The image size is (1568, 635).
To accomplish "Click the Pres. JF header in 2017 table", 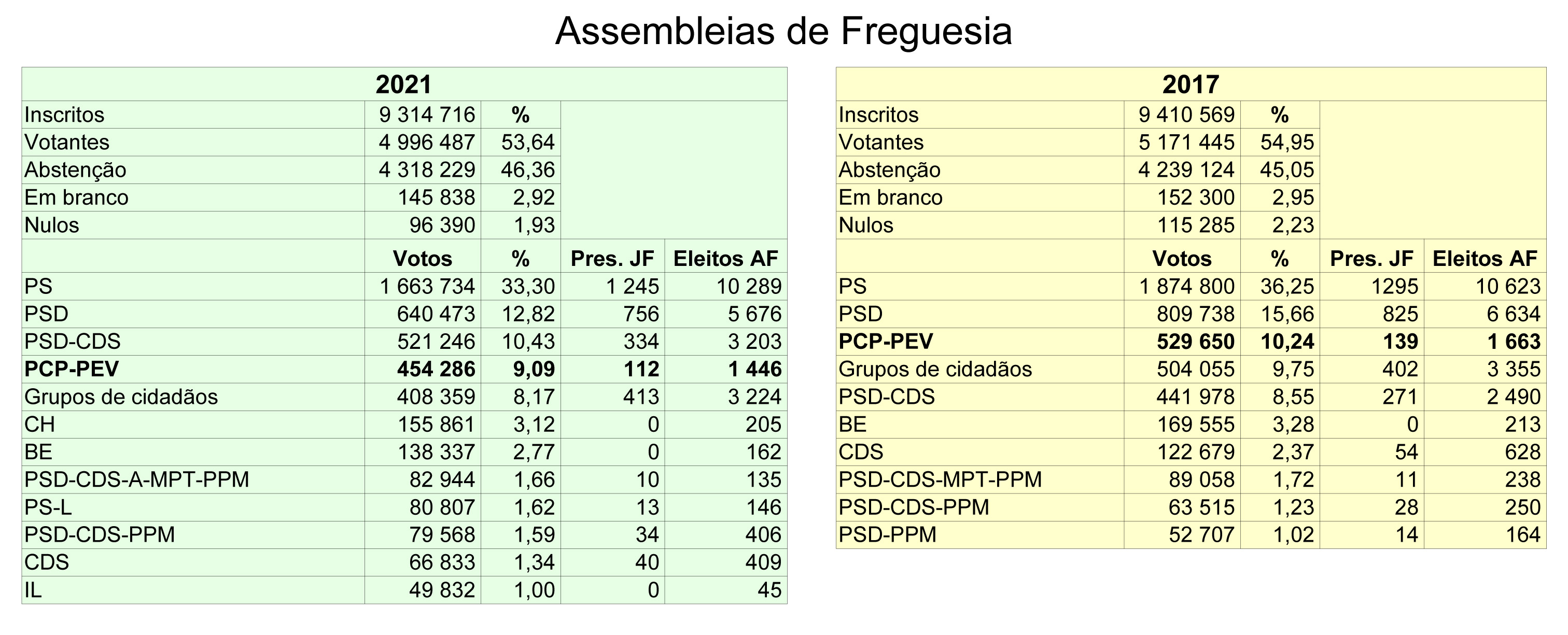I will click(x=1372, y=259).
